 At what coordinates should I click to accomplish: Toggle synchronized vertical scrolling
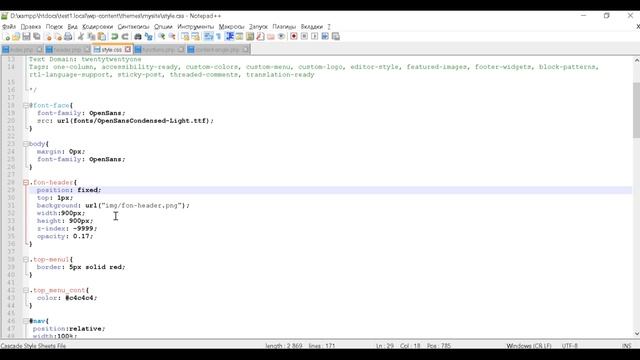point(185,37)
